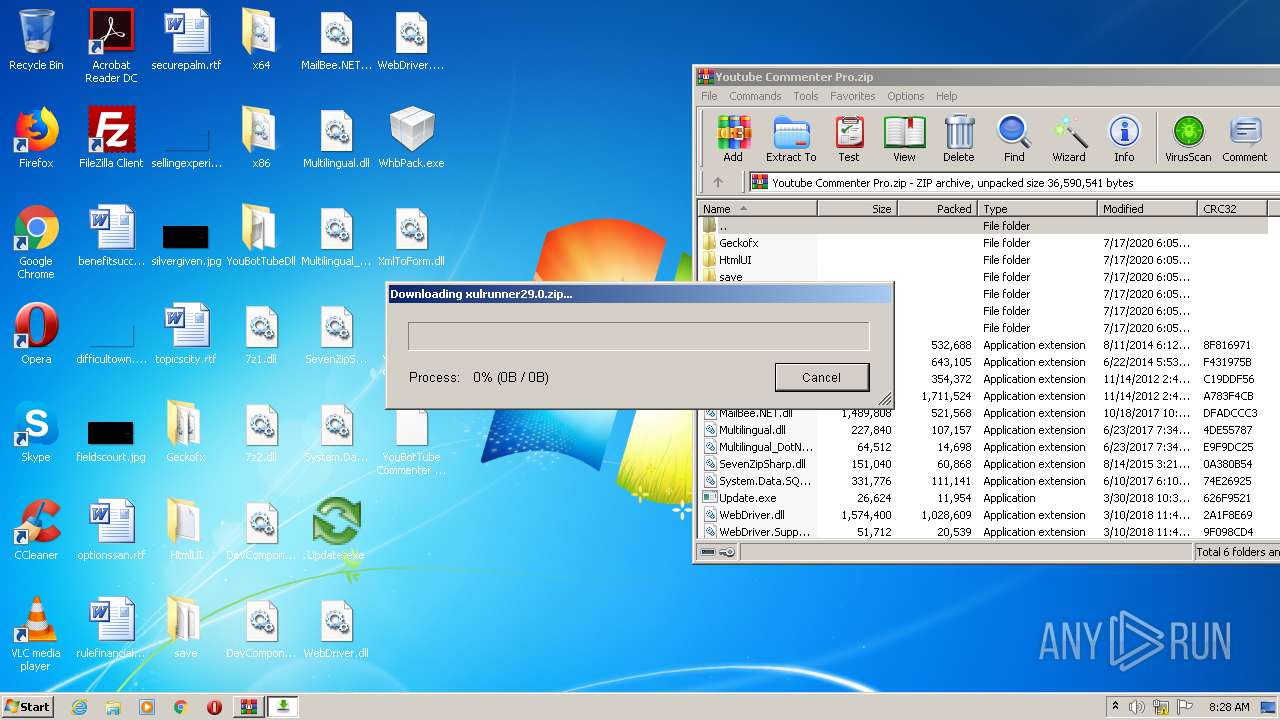Open Windows Explorer from the taskbar
1280x720 pixels.
pyautogui.click(x=113, y=707)
